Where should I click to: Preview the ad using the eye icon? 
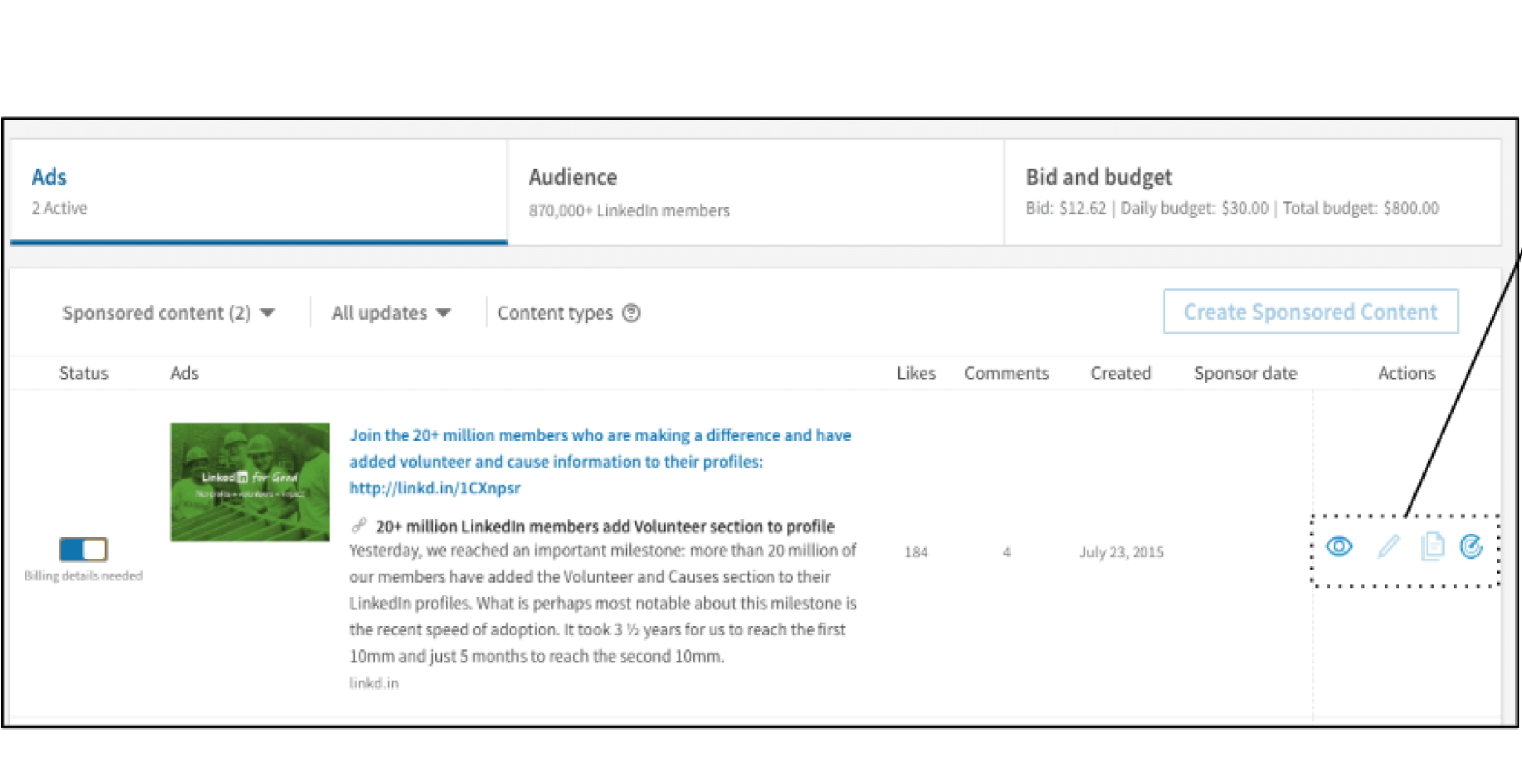click(1340, 547)
